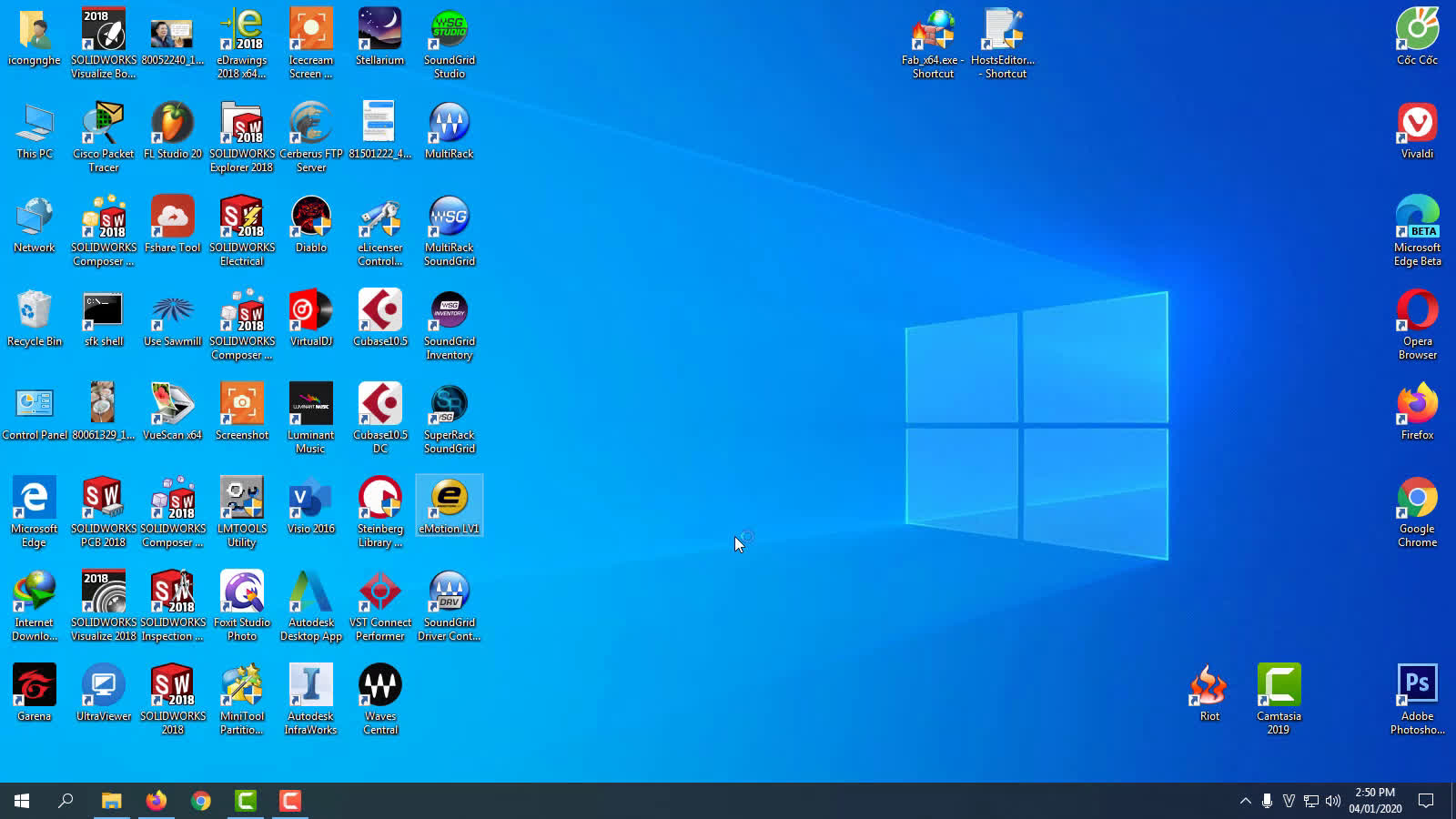The image size is (1456, 819).
Task: Select the LMTOOLS Utility icon
Action: click(x=242, y=512)
